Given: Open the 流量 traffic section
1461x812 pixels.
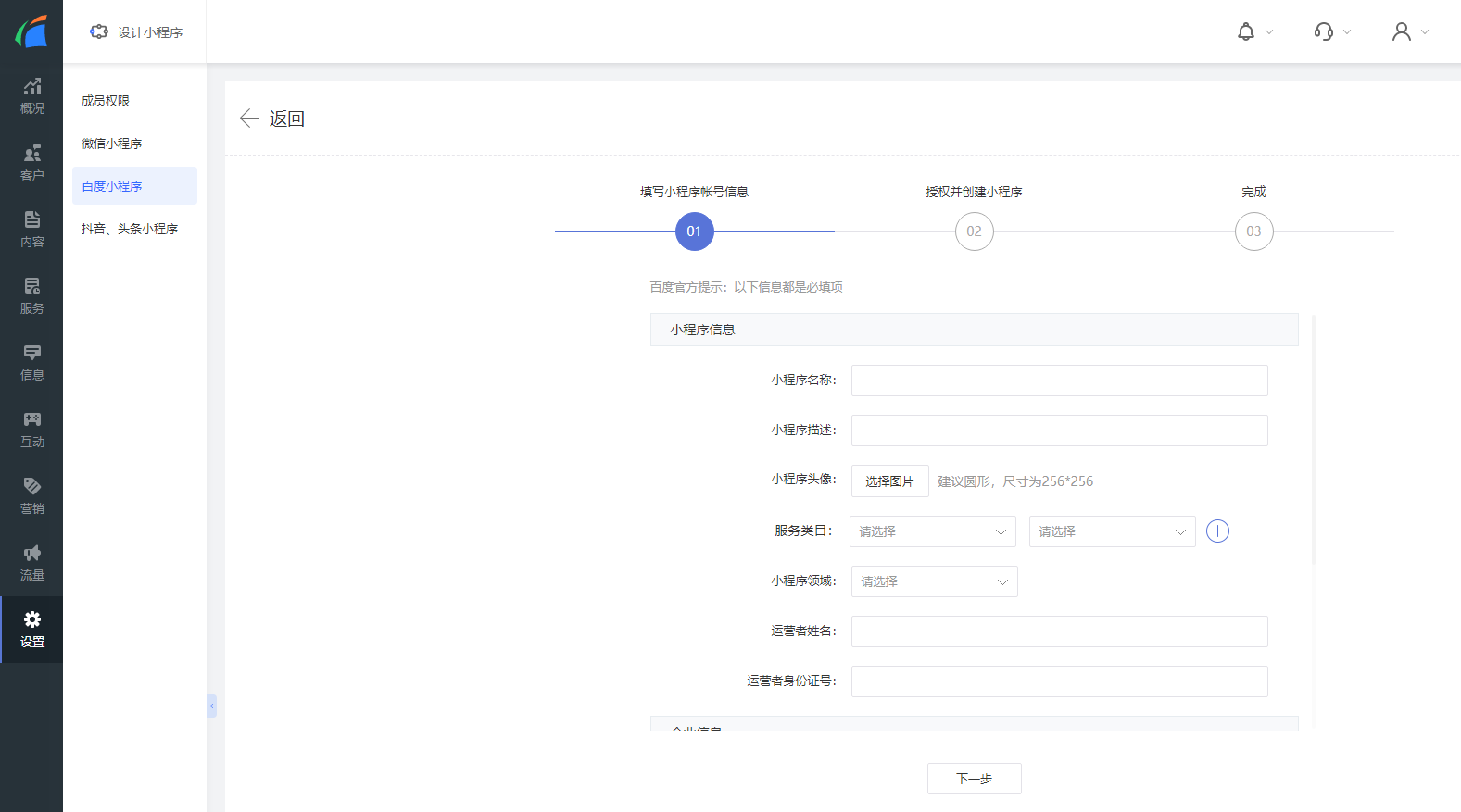Looking at the screenshot, I should click(31, 563).
